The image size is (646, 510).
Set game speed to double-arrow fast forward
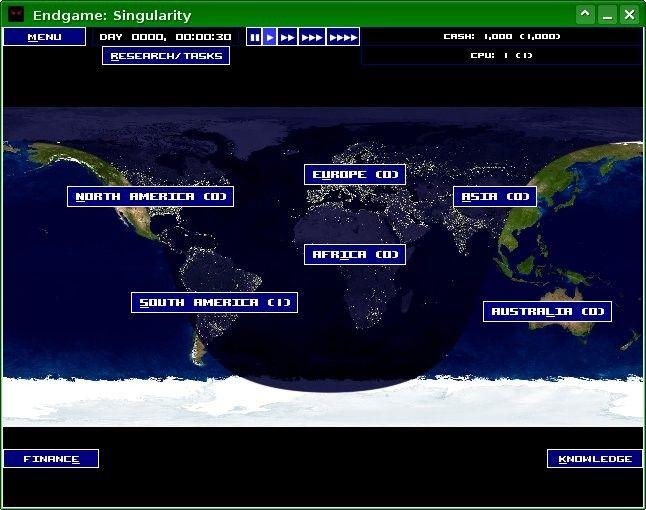pyautogui.click(x=288, y=37)
